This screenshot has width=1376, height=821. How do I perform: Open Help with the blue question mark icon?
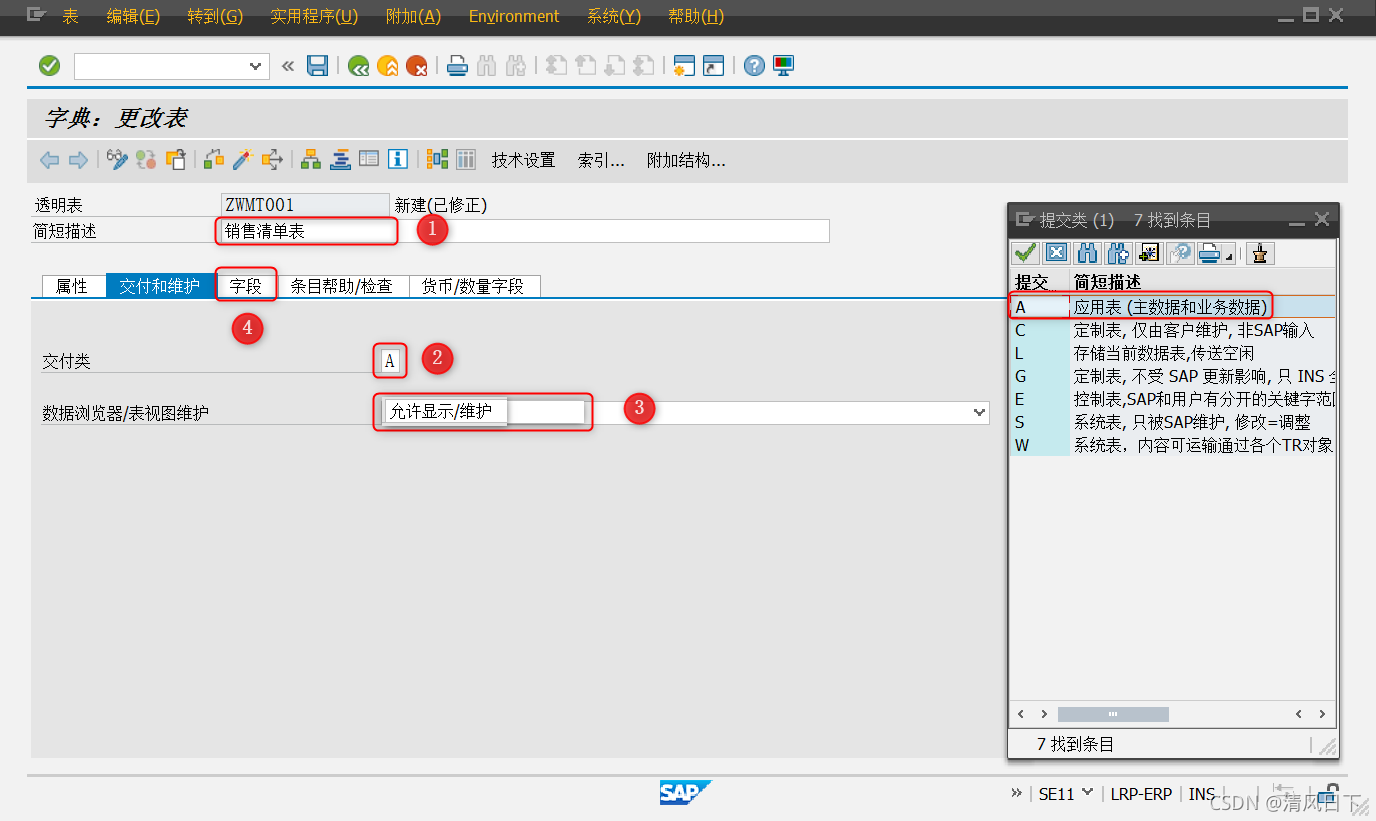click(x=754, y=66)
